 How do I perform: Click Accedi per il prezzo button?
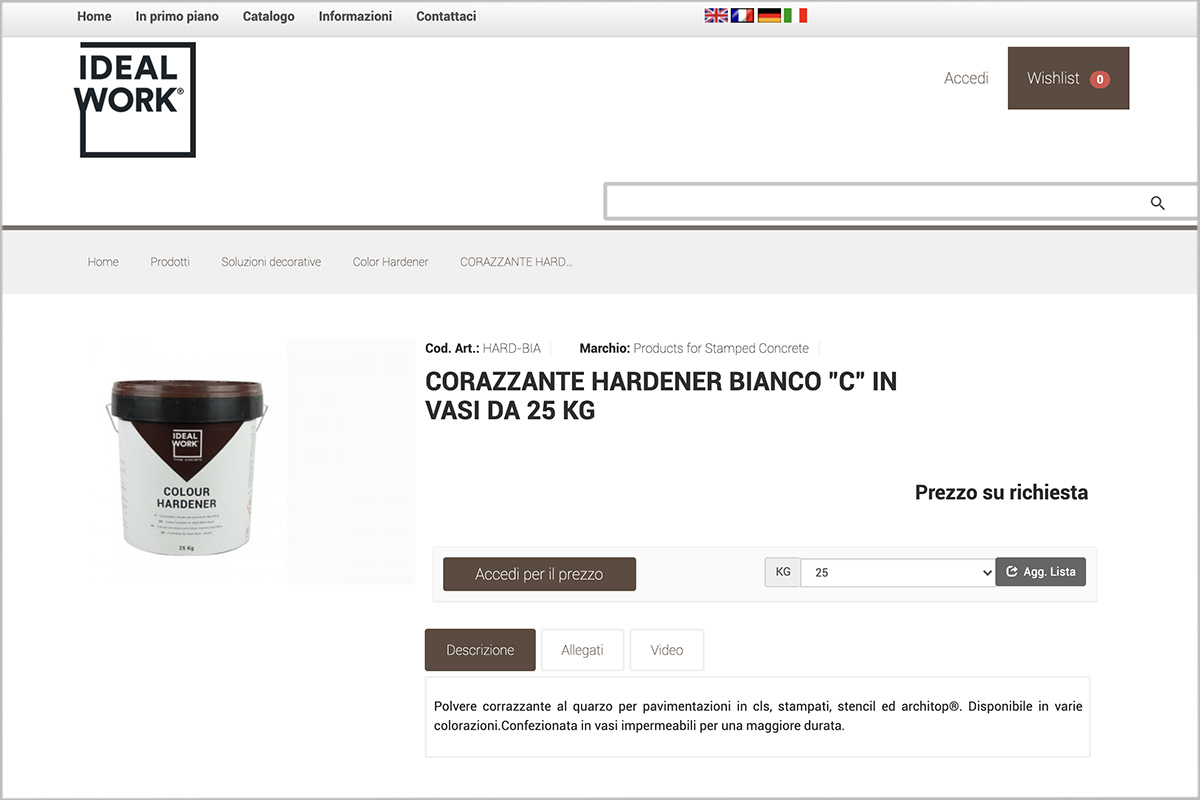[539, 574]
